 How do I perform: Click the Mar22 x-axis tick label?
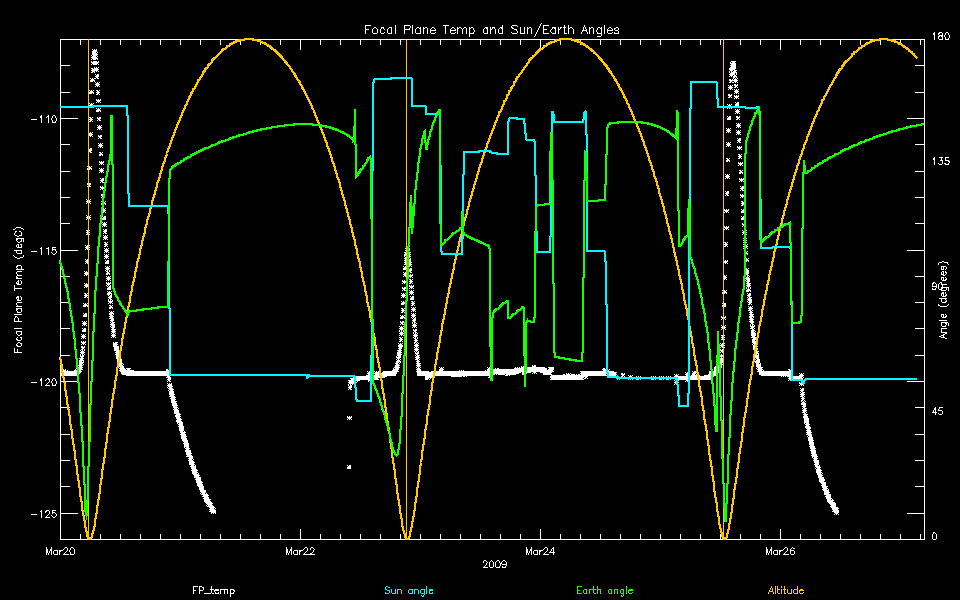click(x=300, y=551)
